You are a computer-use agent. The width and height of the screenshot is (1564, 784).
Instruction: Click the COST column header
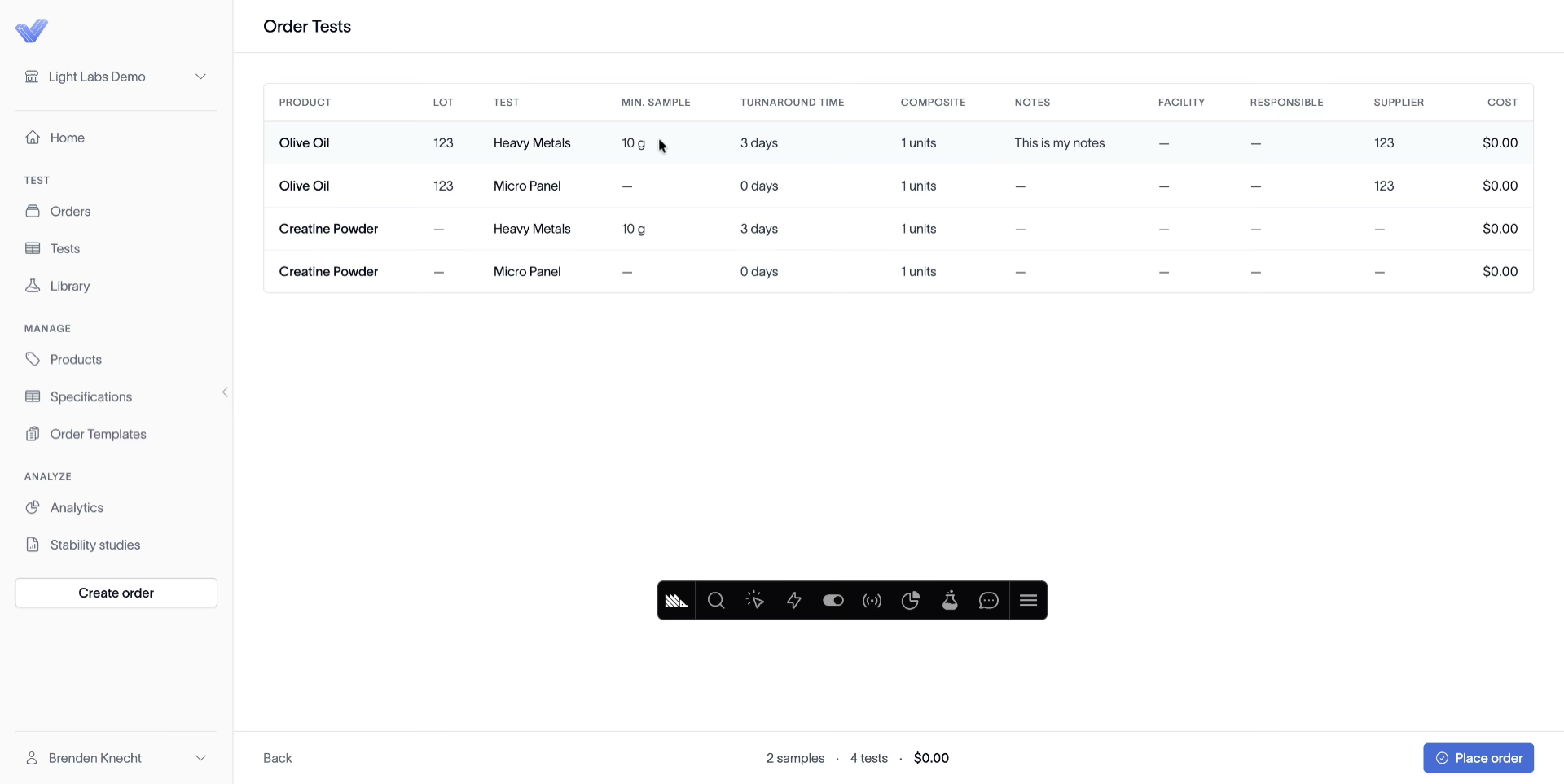pos(1502,103)
